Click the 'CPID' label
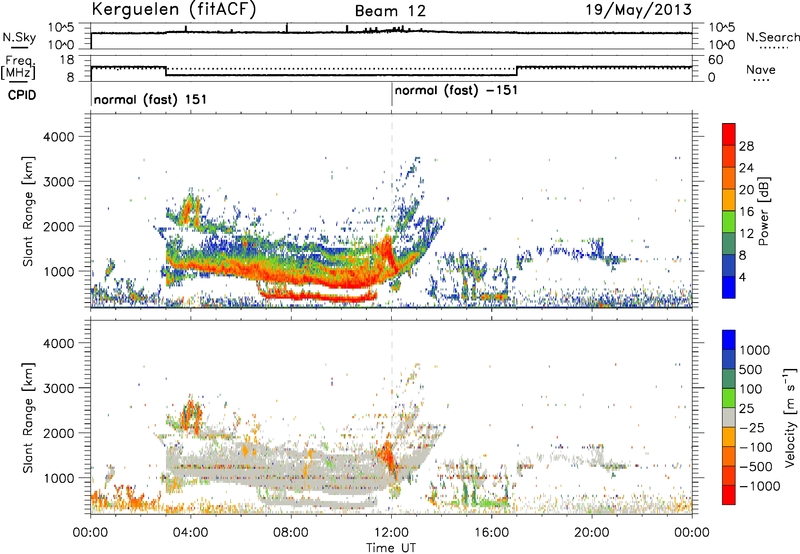Image resolution: width=800 pixels, height=554 pixels. [22, 95]
